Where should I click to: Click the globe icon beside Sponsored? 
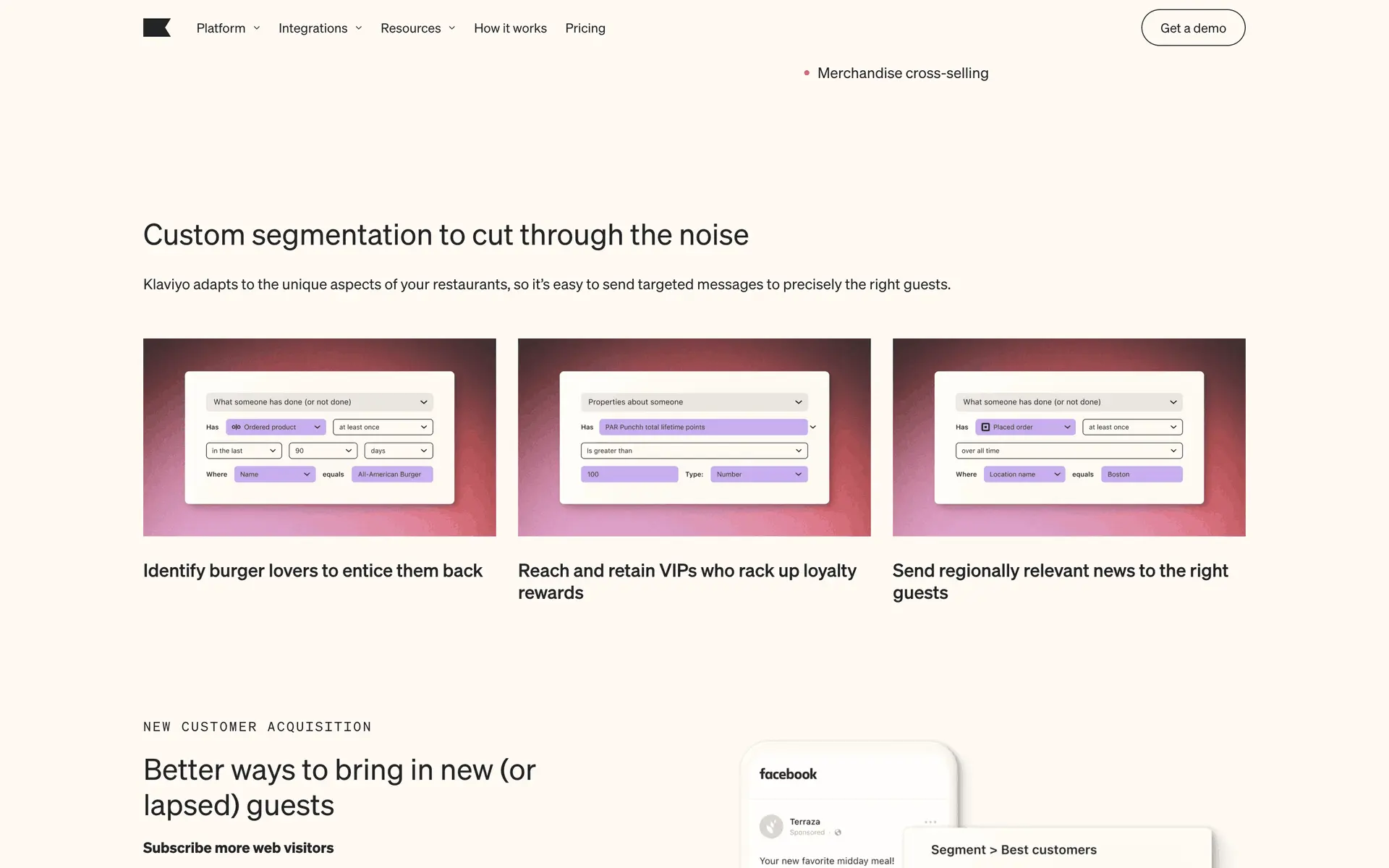click(x=838, y=833)
